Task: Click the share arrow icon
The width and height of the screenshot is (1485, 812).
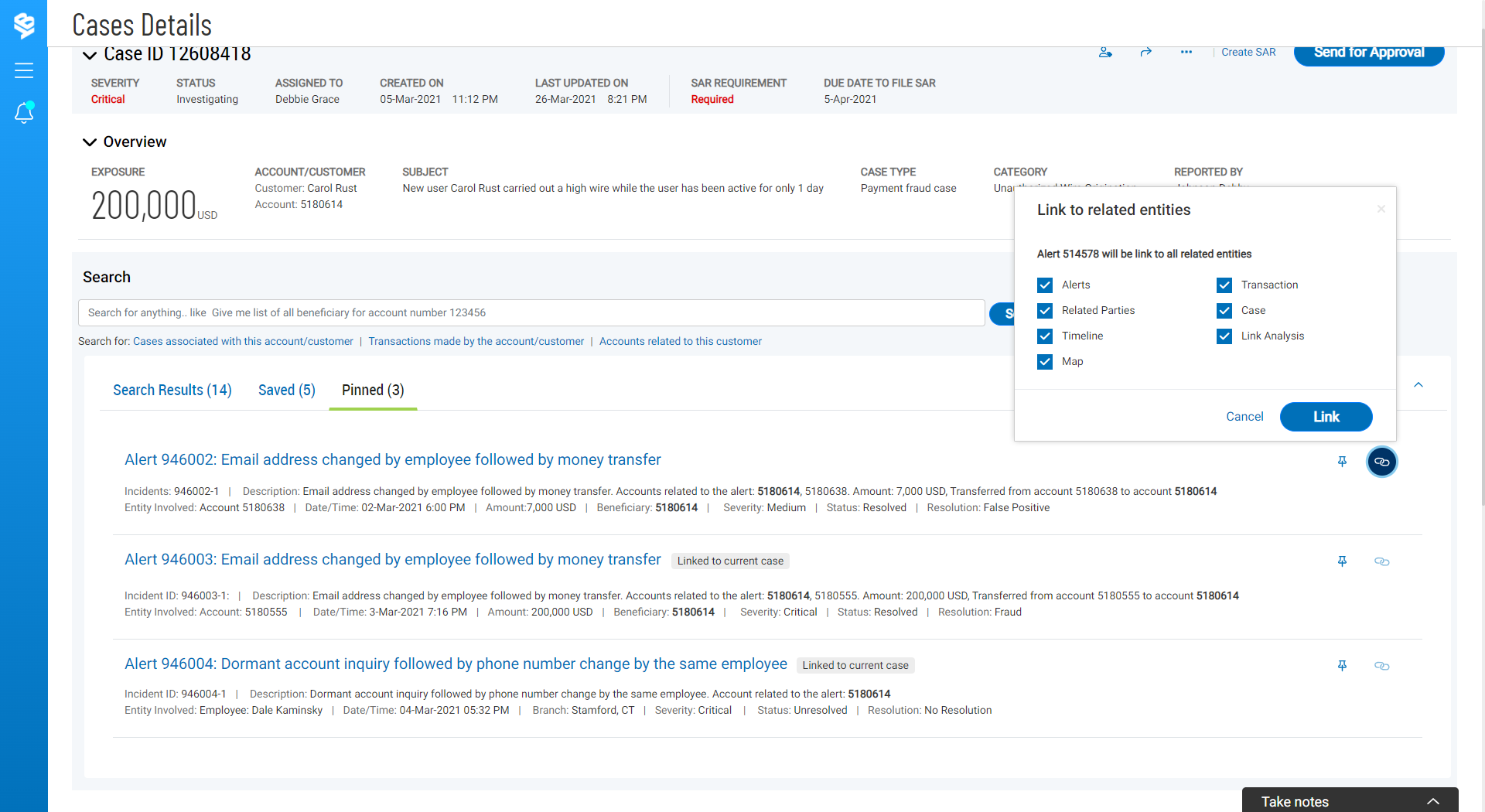Action: point(1145,52)
